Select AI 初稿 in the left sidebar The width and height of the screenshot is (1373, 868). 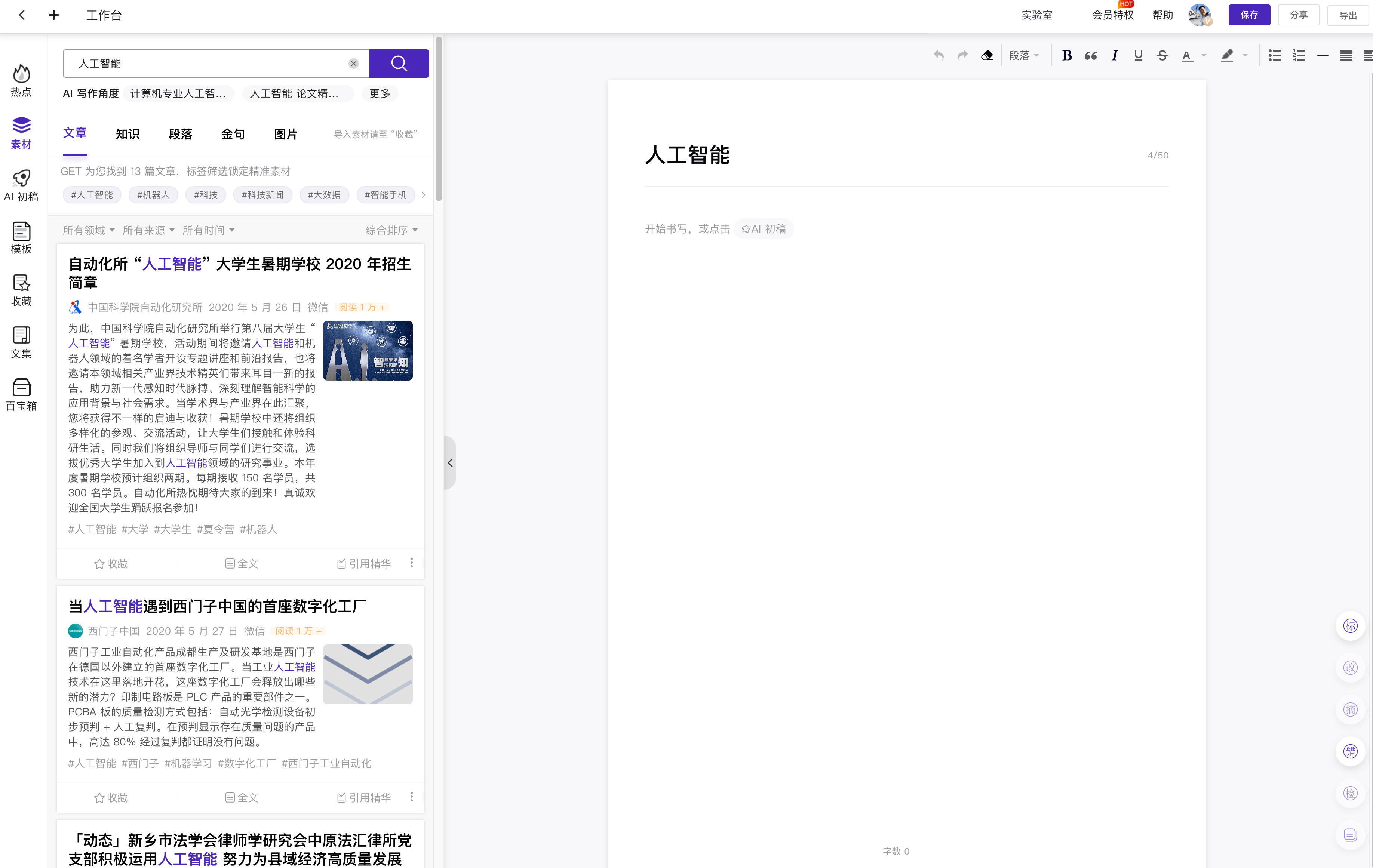coord(21,185)
